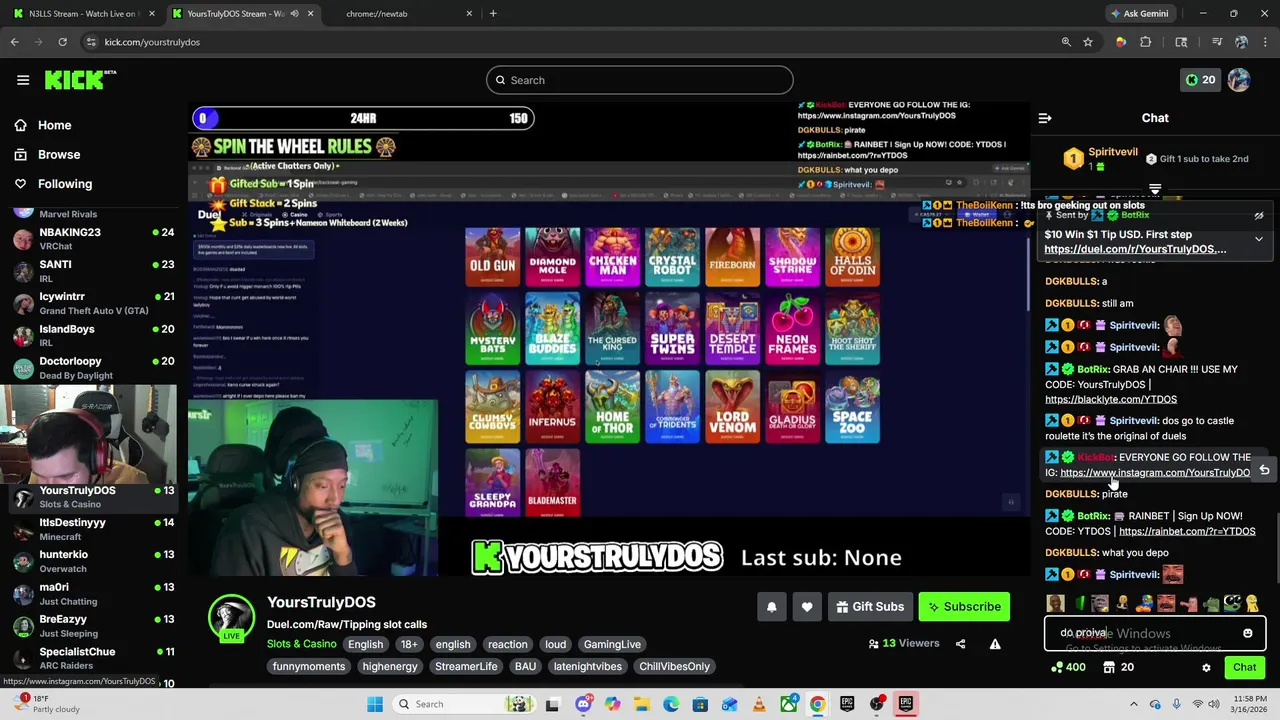
Task: Open the duel.com pinned message link
Action: click(1135, 249)
